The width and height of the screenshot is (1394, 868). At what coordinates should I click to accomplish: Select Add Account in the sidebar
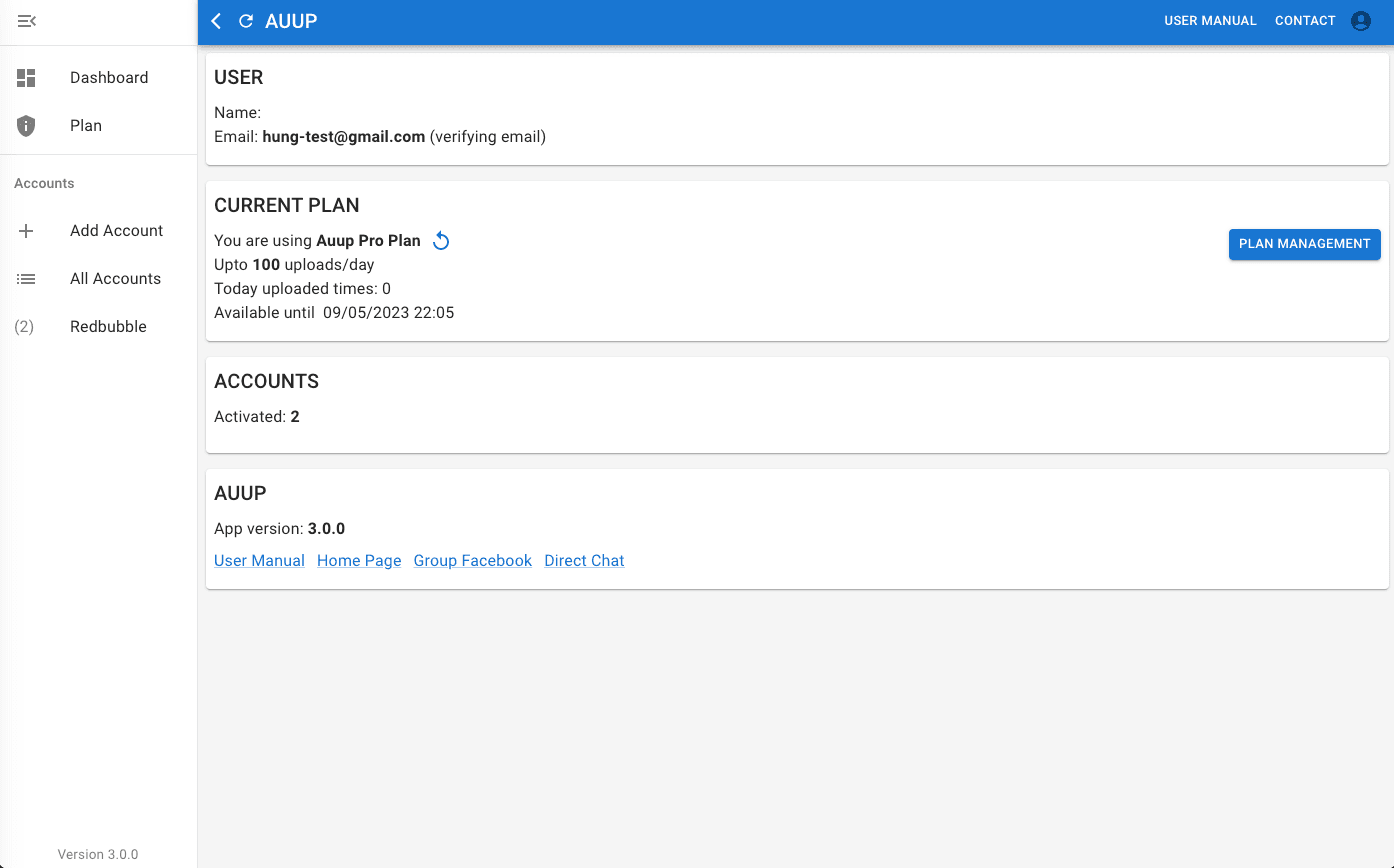pyautogui.click(x=99, y=231)
